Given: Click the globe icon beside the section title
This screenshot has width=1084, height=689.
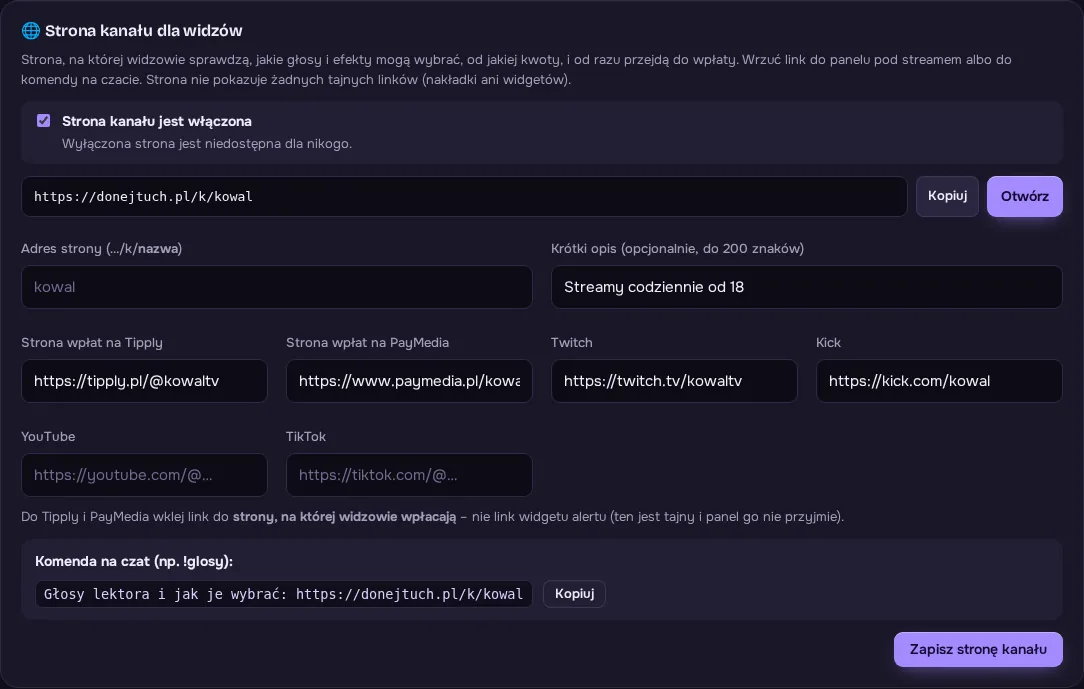Looking at the screenshot, I should click(30, 30).
